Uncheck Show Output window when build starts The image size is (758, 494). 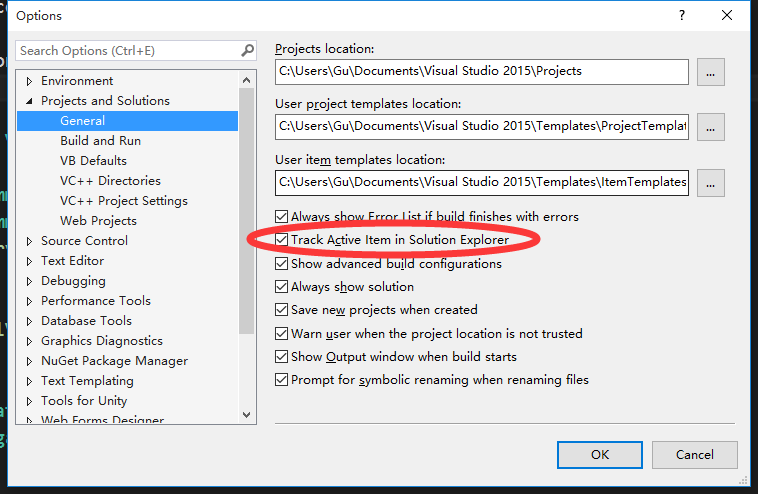283,357
